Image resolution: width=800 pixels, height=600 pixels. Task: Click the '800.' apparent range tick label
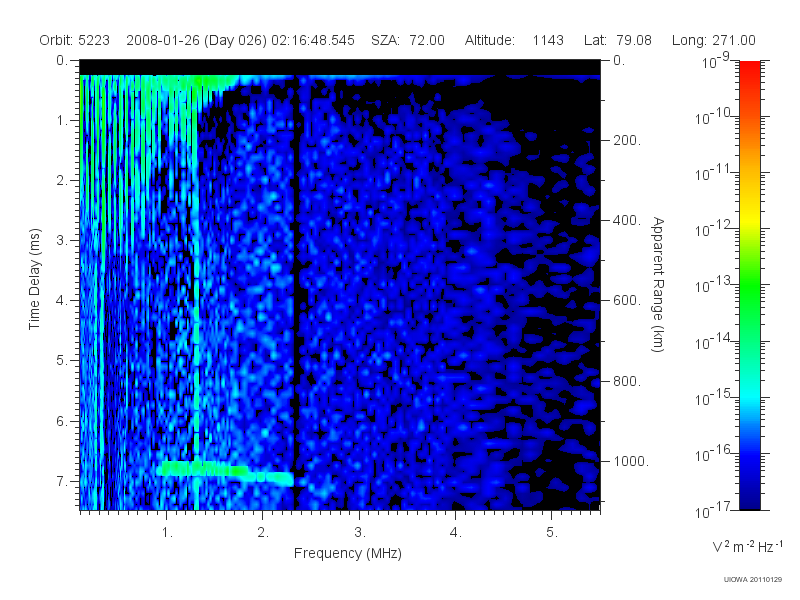coord(627,381)
